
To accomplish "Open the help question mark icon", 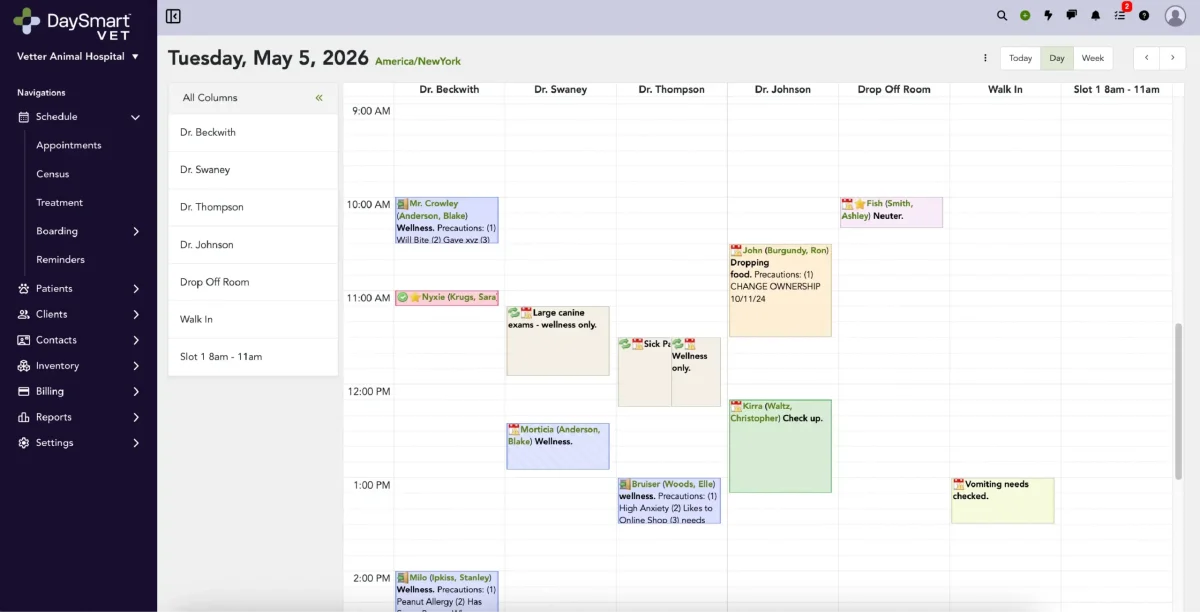I will [x=1144, y=16].
